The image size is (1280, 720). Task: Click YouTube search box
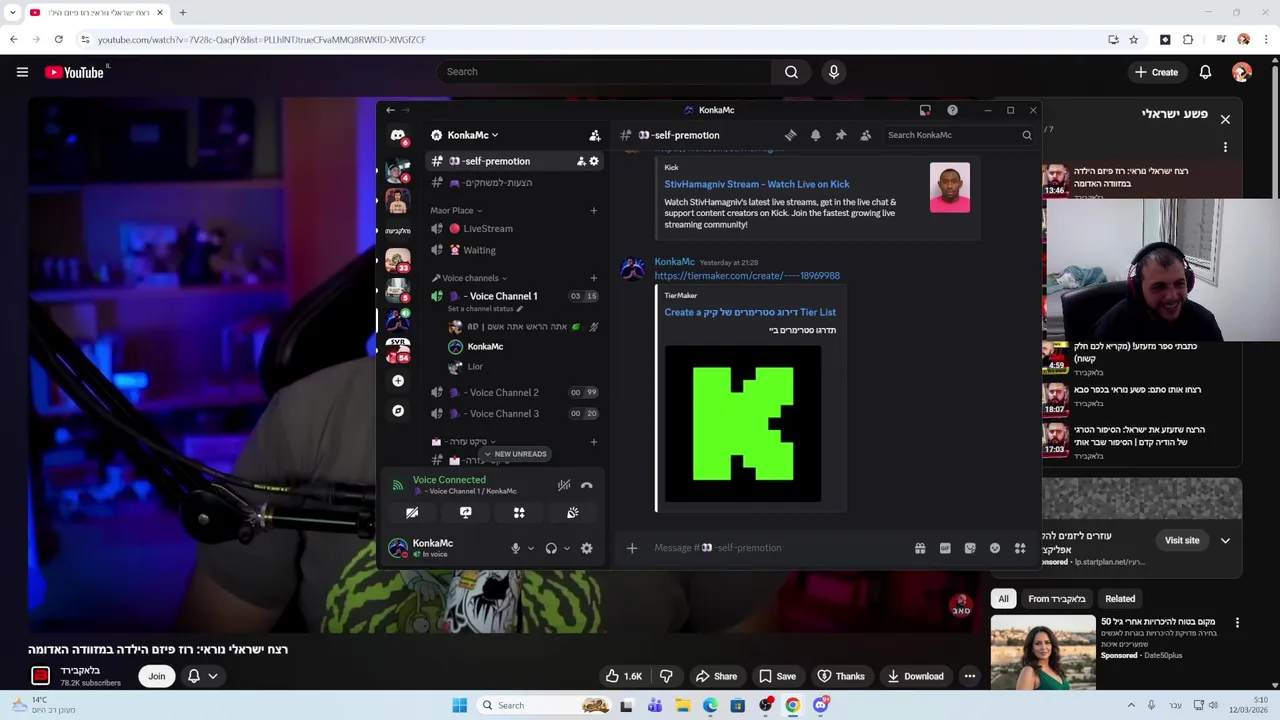point(604,72)
